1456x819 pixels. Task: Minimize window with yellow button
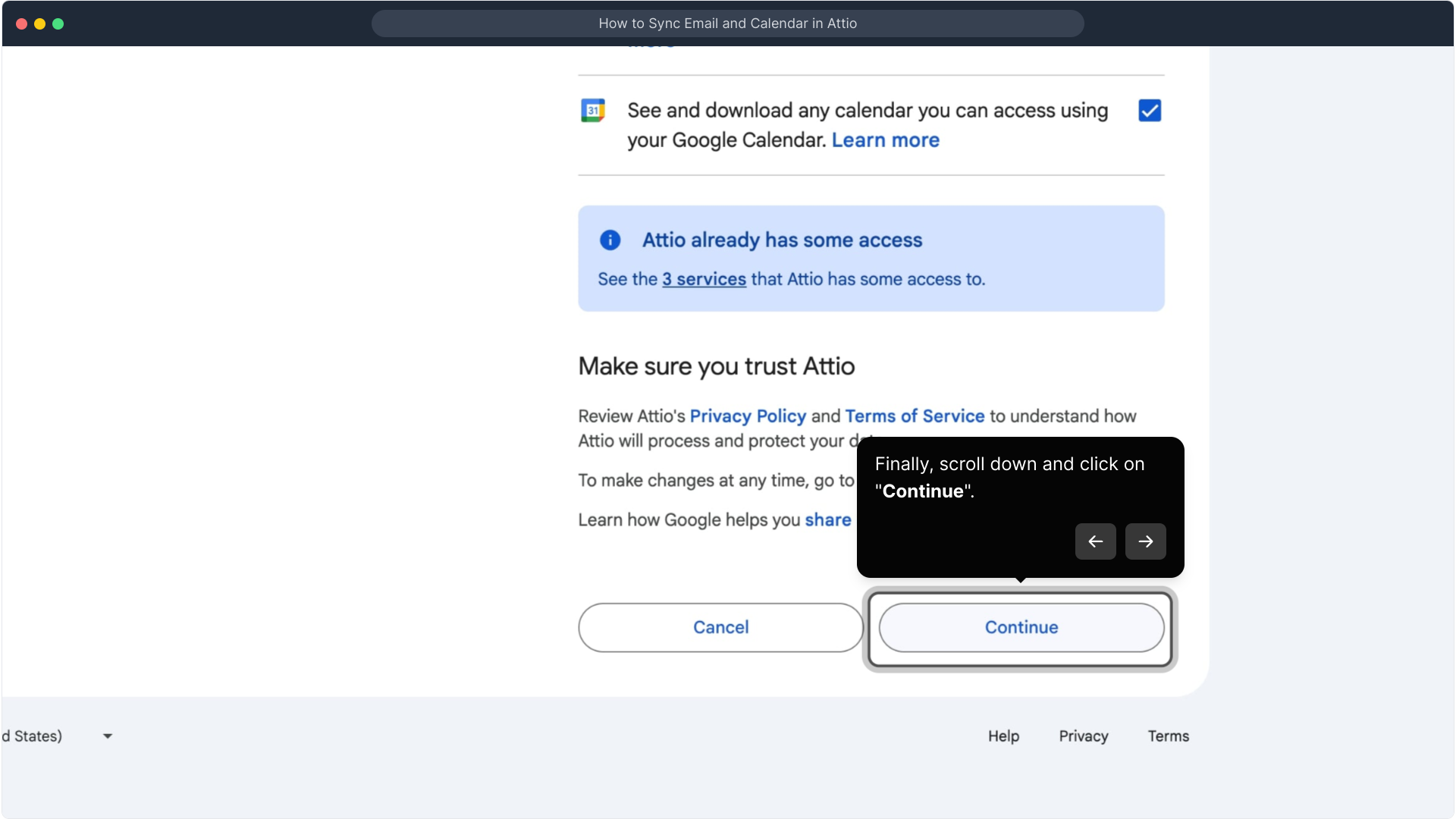(40, 24)
